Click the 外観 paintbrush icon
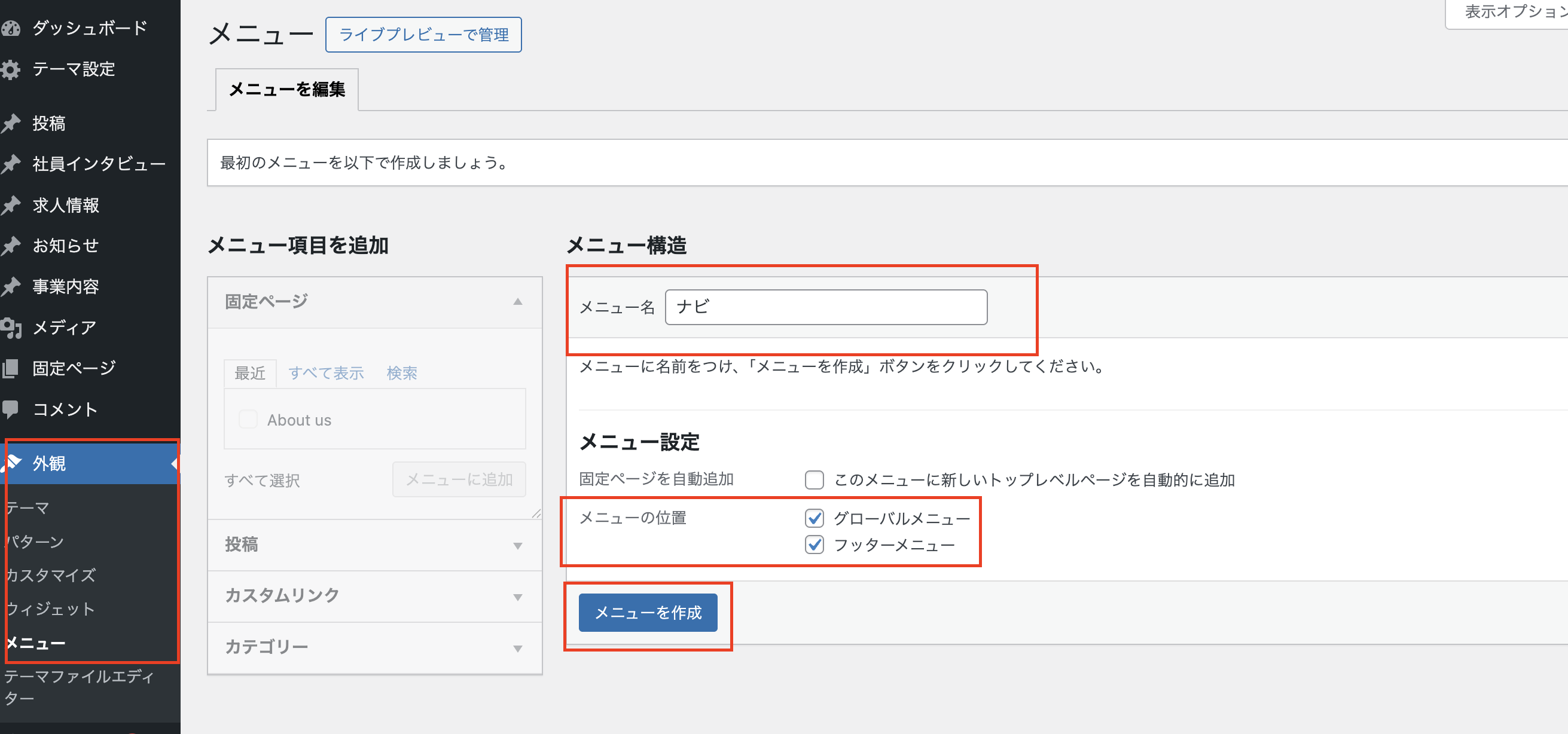This screenshot has width=1568, height=734. [12, 463]
